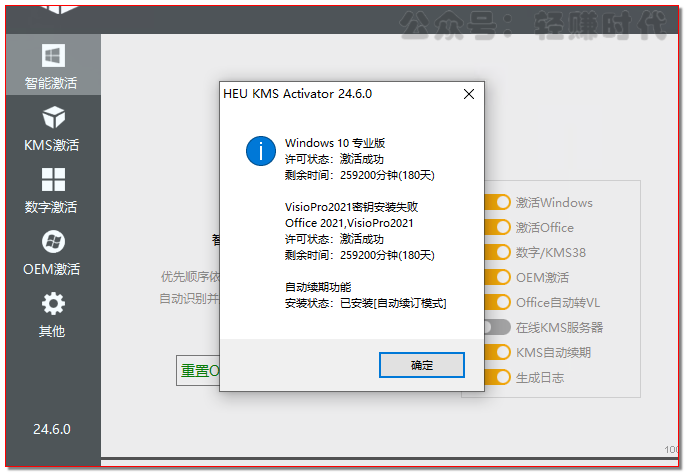Open 其他 gear settings icon

pyautogui.click(x=52, y=303)
